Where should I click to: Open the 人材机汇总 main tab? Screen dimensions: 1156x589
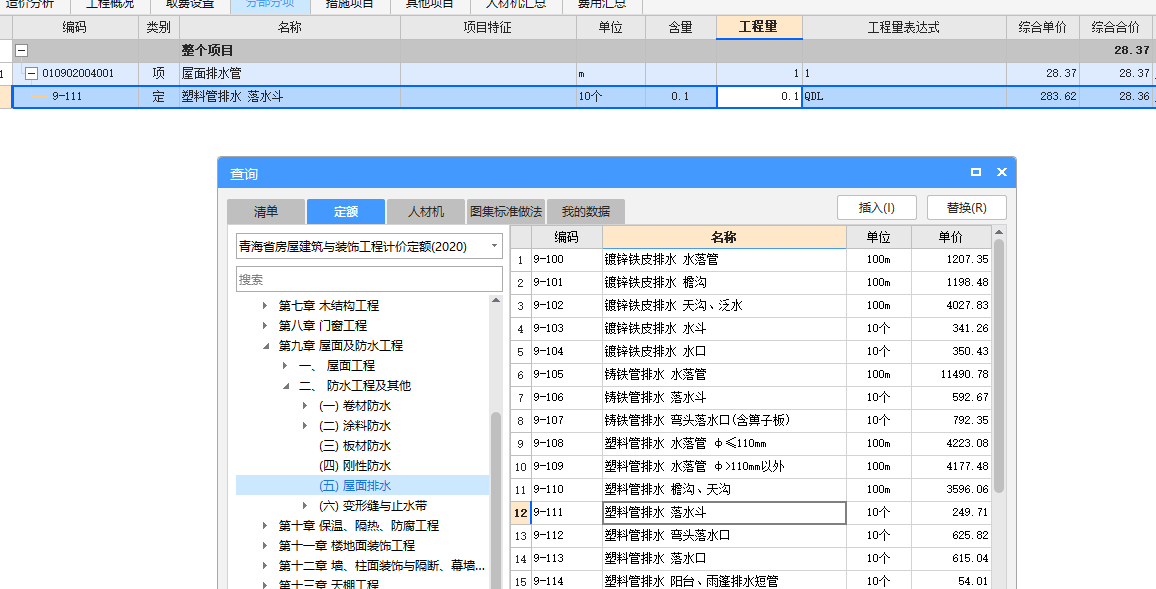516,5
